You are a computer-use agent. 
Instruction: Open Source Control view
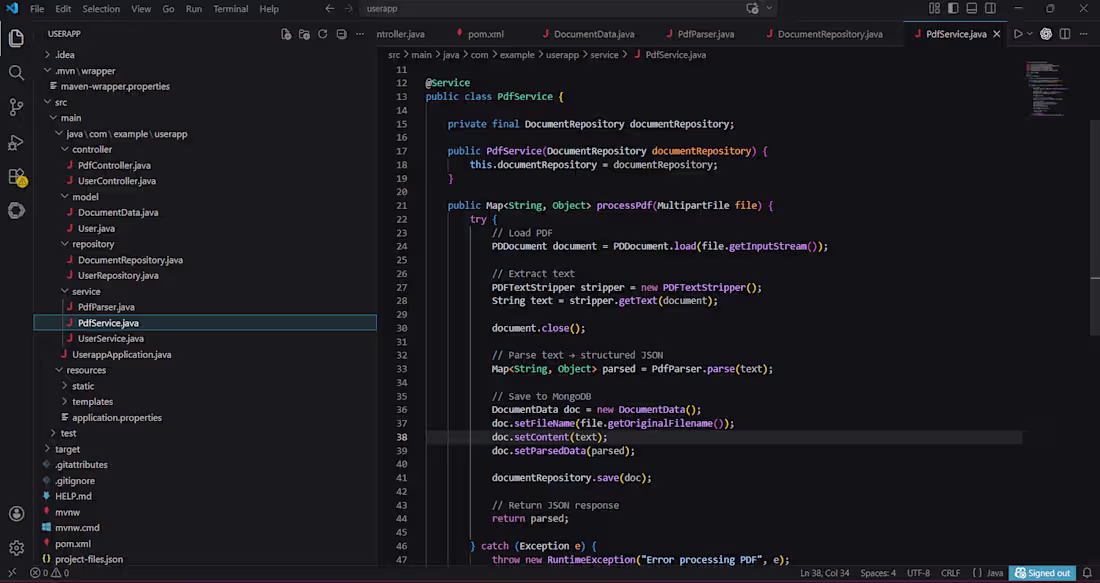(16, 105)
